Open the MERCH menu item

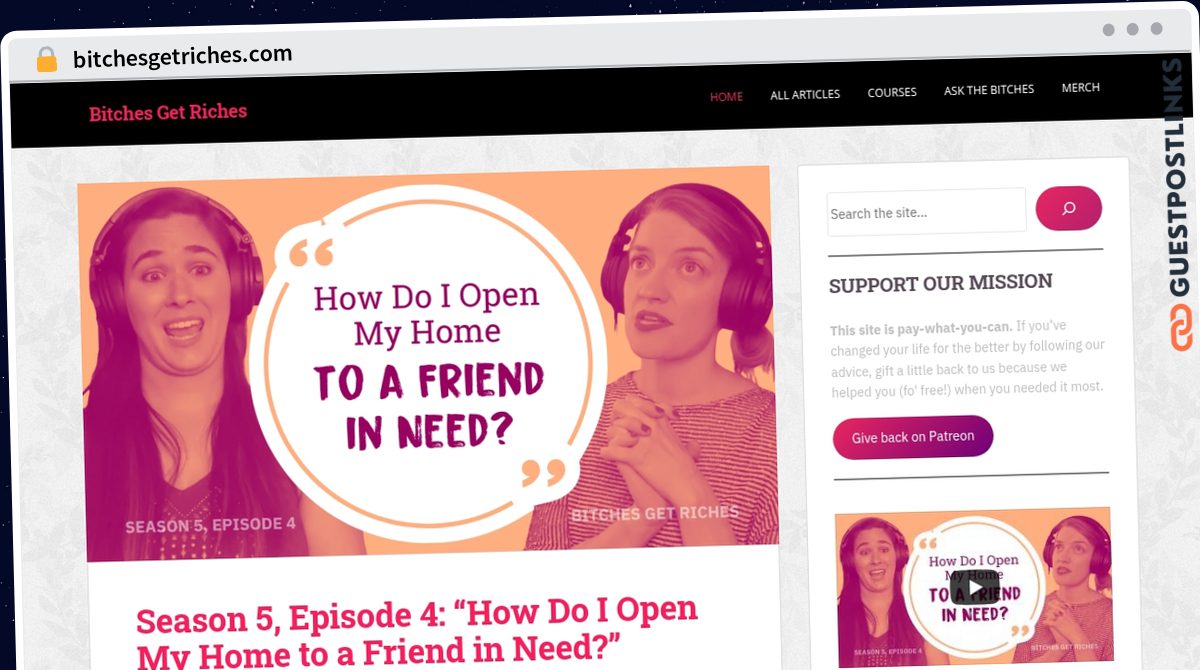1080,88
